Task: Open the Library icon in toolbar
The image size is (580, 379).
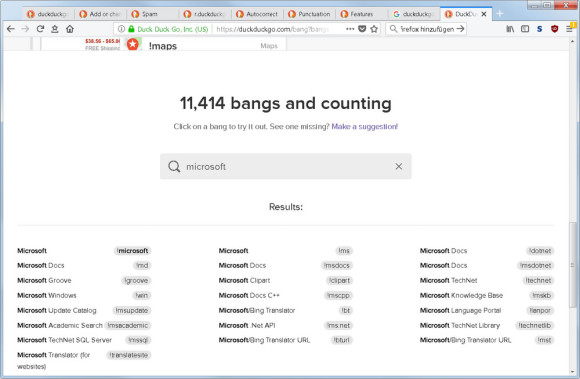Action: pos(510,29)
